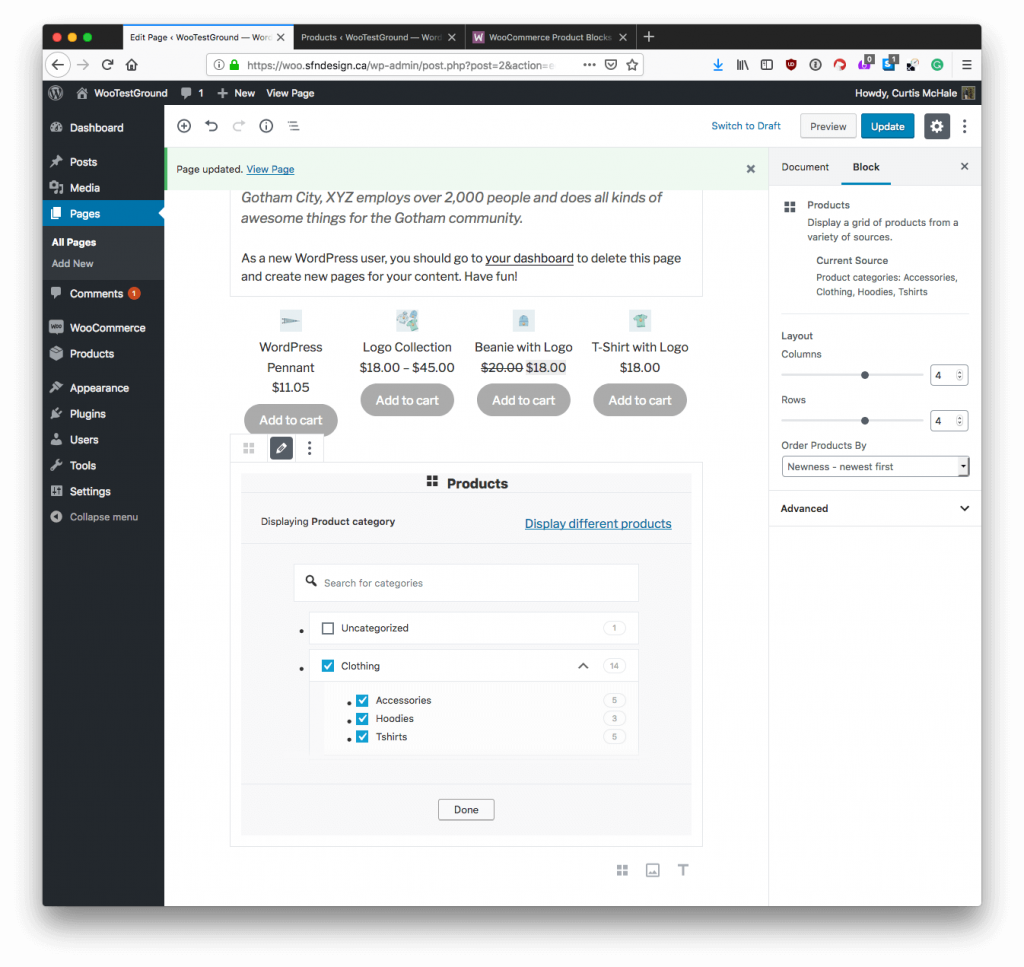Collapse the Clothing category chevron
Image resolution: width=1024 pixels, height=967 pixels.
click(x=583, y=666)
